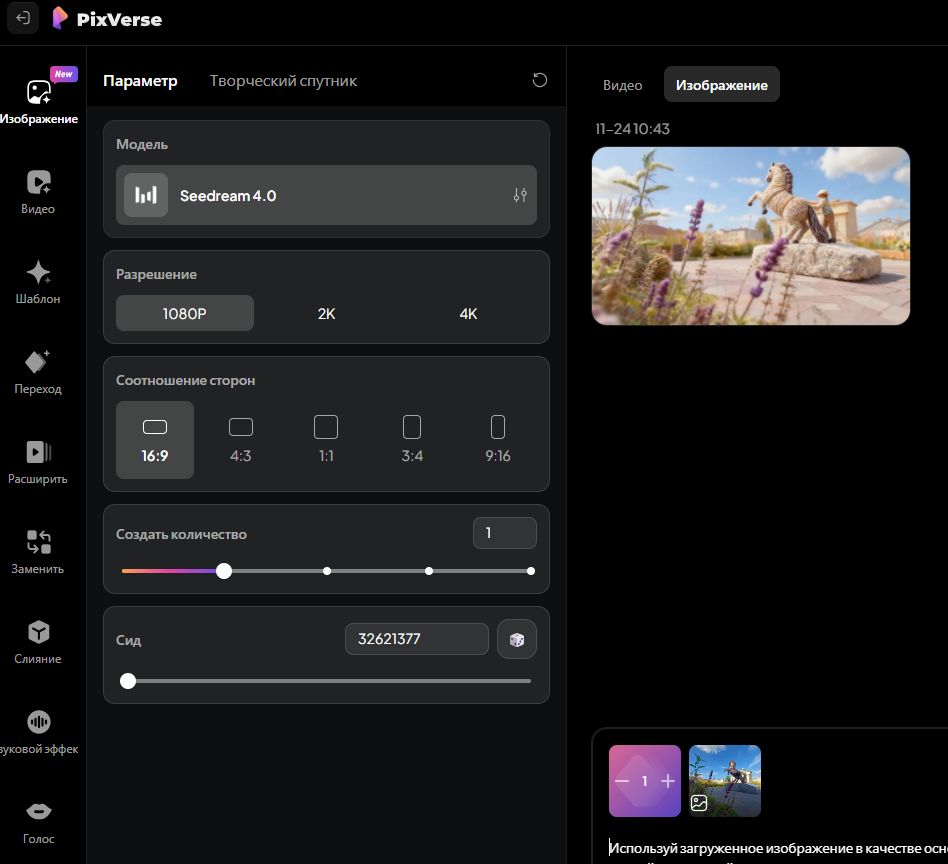Reset parameters with the refresh icon
This screenshot has height=864, width=948.
click(x=540, y=80)
